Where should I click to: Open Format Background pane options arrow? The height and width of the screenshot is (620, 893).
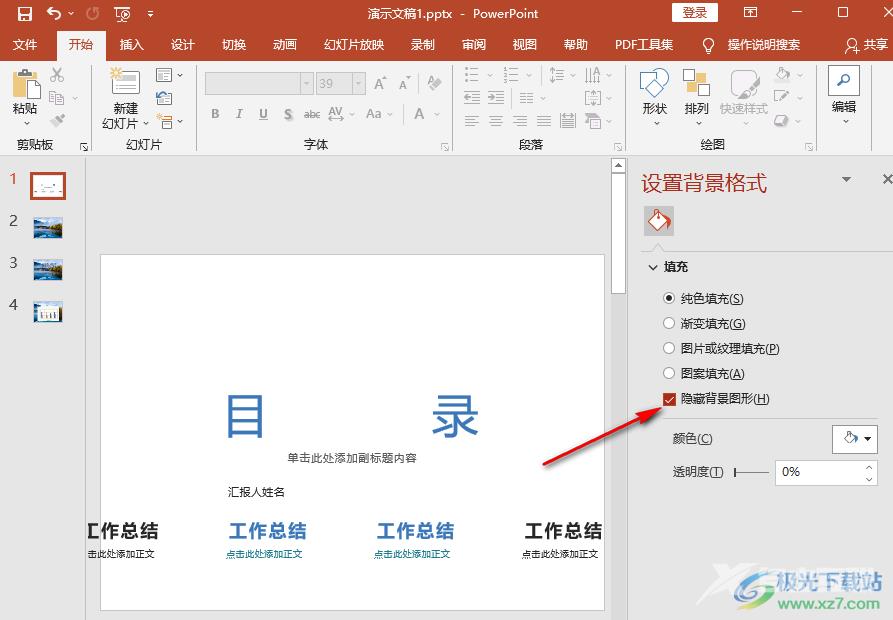click(846, 179)
